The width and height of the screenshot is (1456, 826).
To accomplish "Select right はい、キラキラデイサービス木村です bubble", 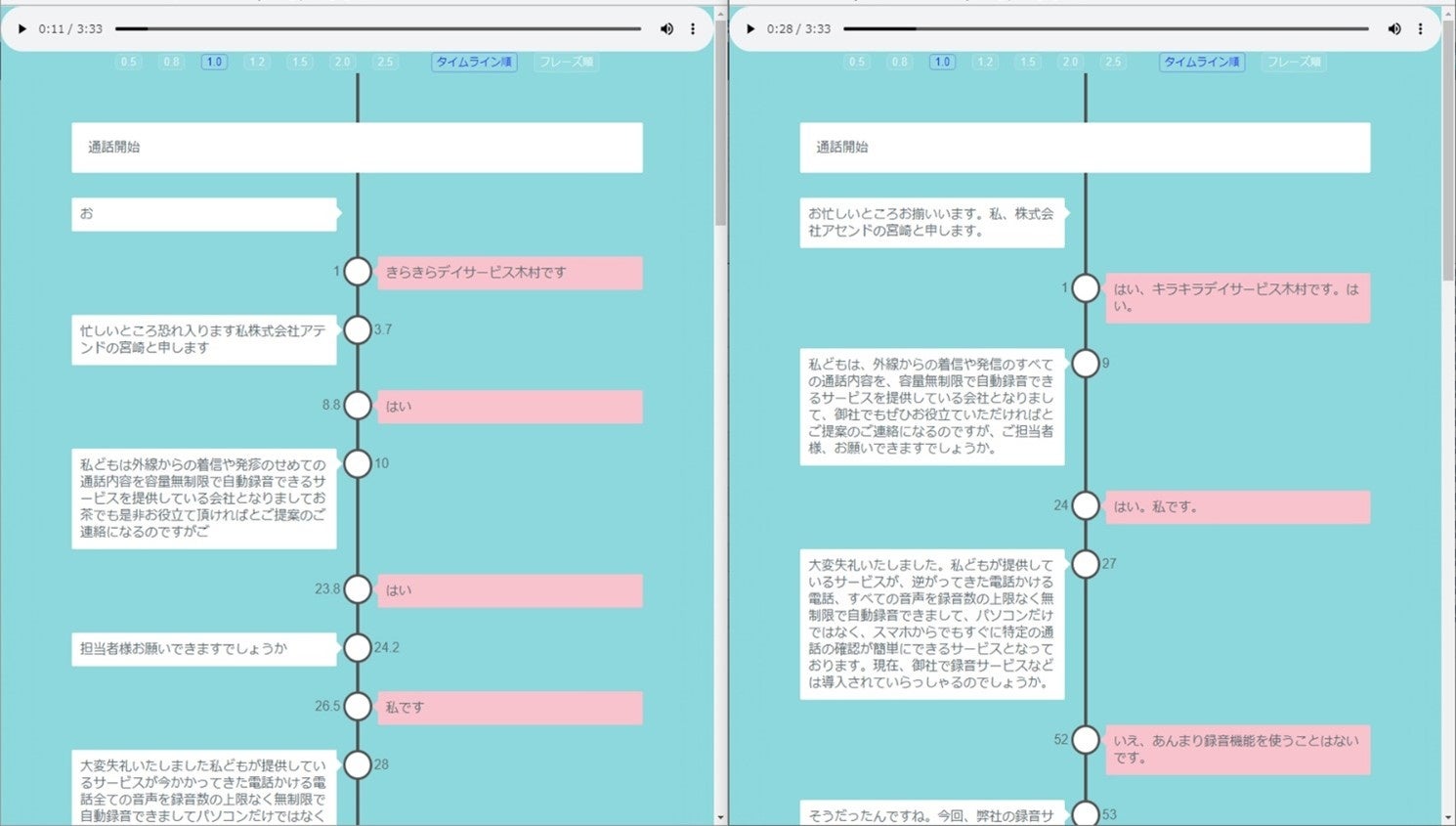I will pyautogui.click(x=1238, y=298).
